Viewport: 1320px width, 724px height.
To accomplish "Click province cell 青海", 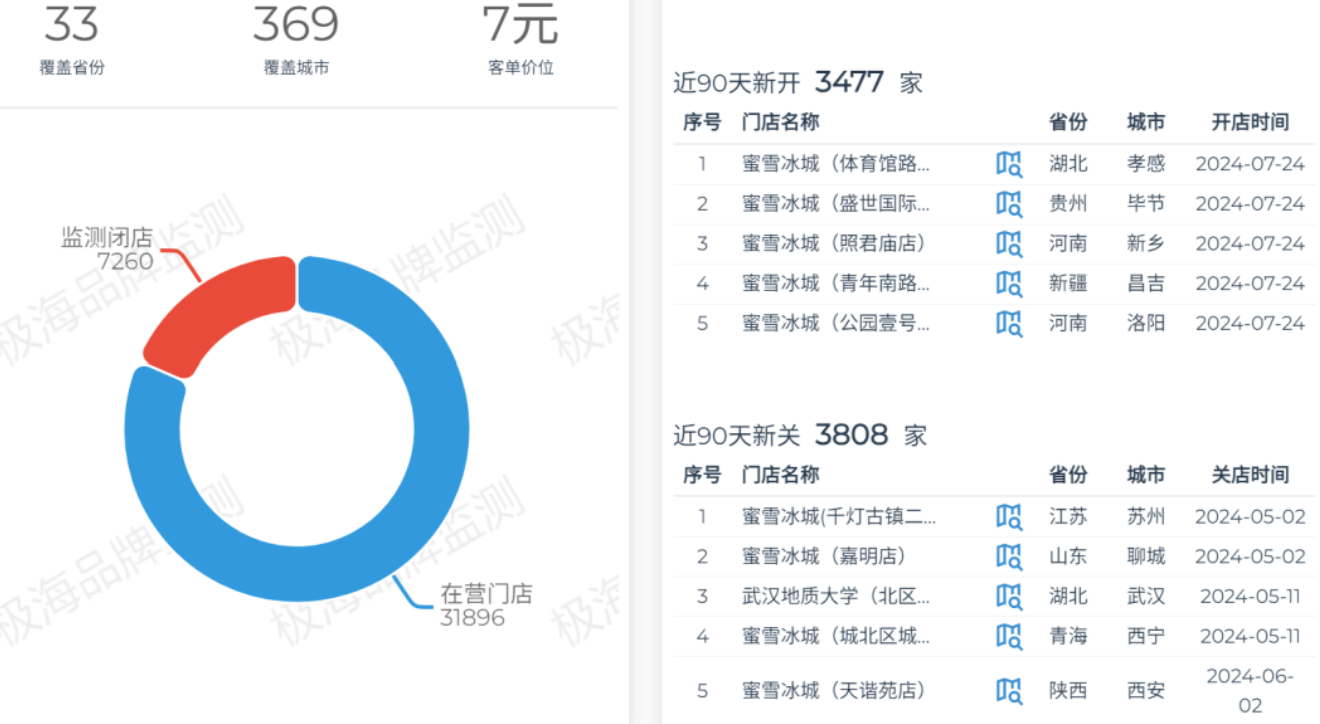I will (1068, 637).
